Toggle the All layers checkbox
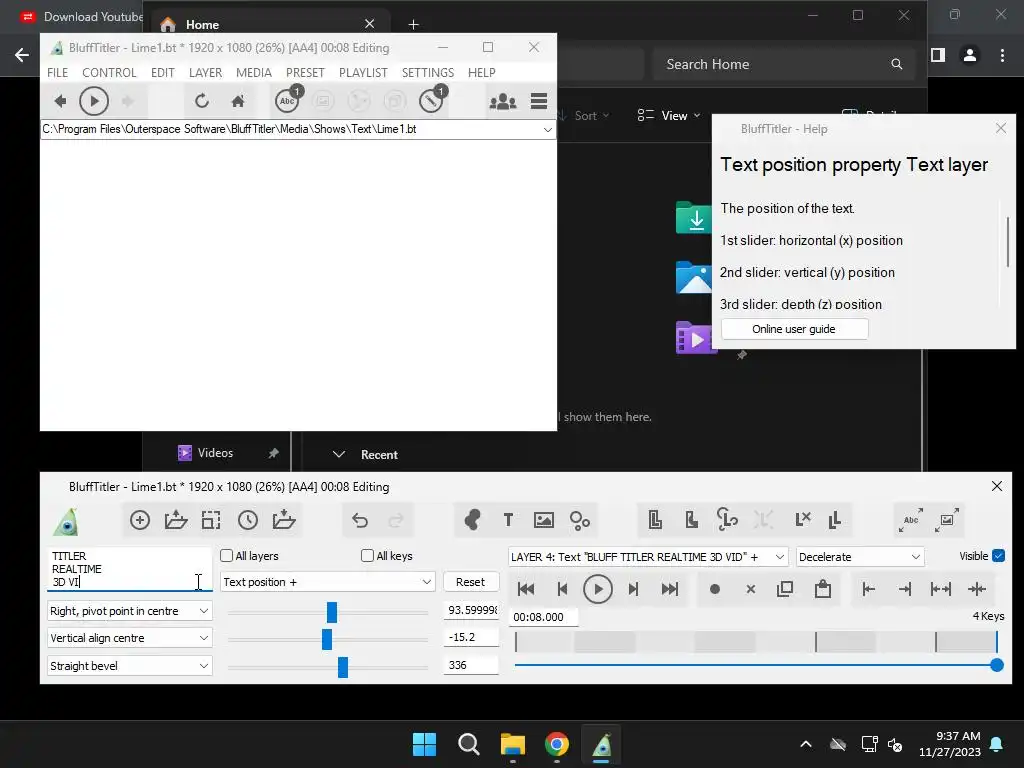 click(x=227, y=556)
